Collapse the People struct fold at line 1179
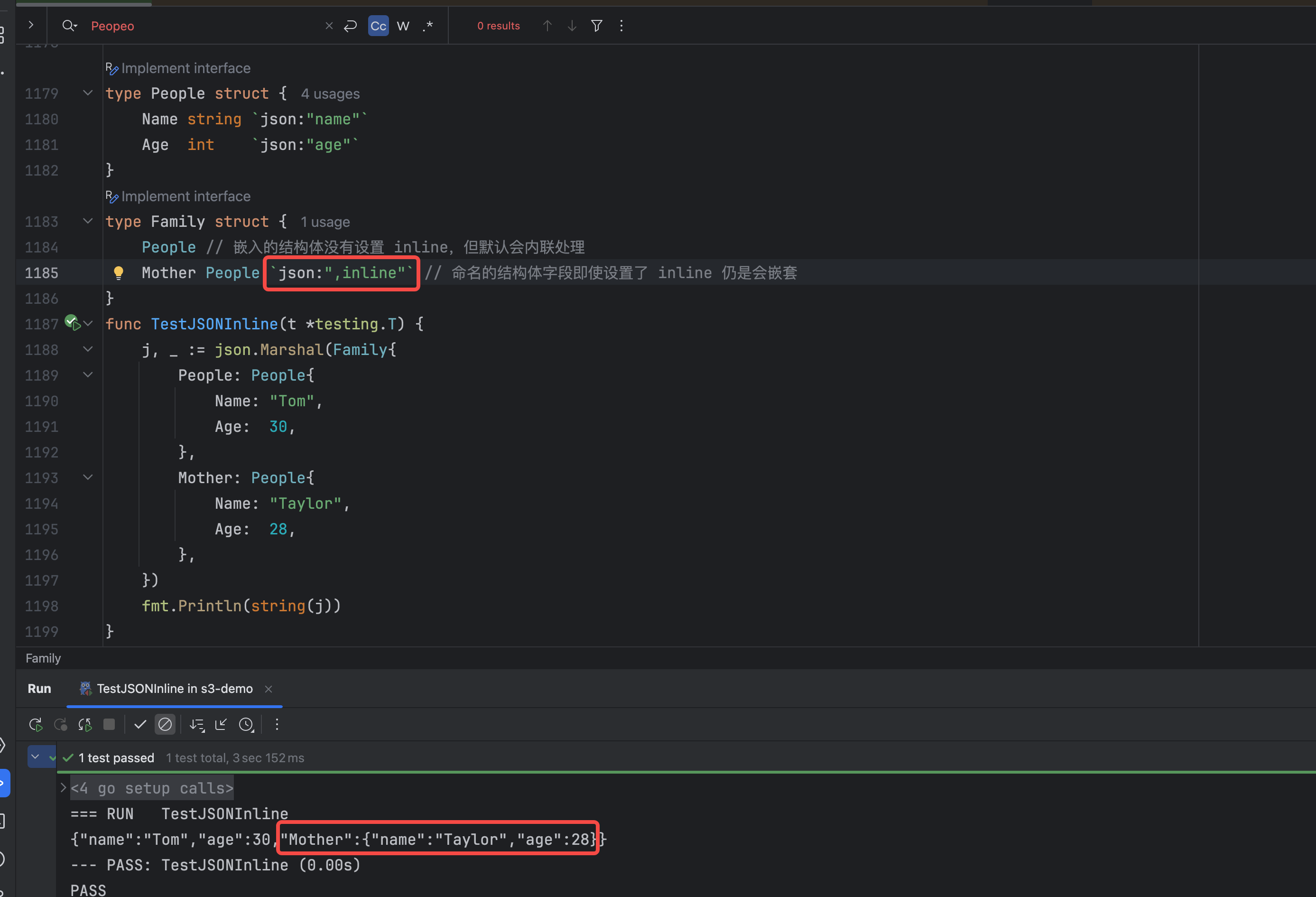Viewport: 1316px width, 897px height. point(88,93)
